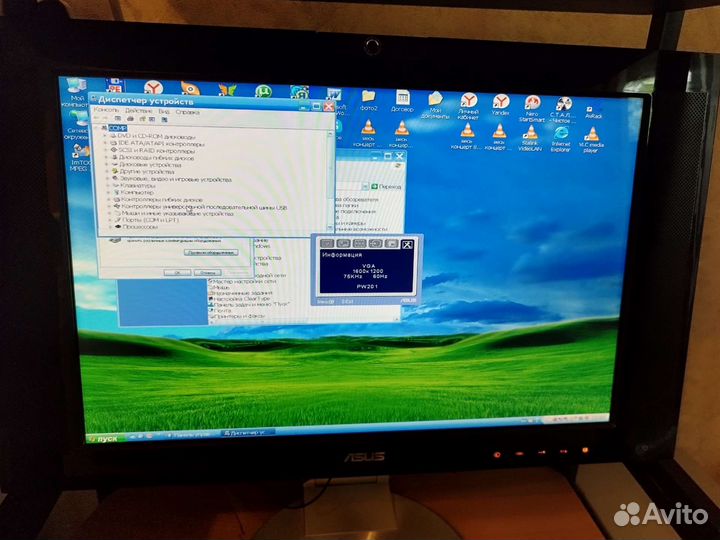
Task: Open Почта in Control Panel
Action: click(220, 310)
